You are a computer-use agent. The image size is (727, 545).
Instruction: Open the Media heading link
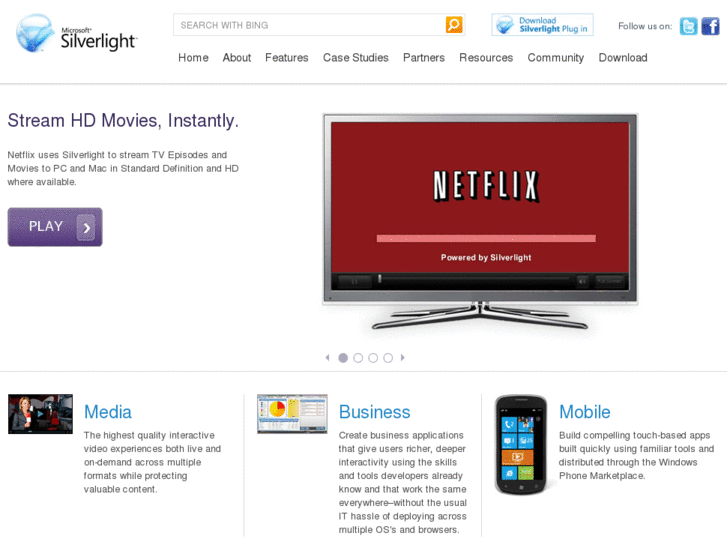tap(108, 412)
